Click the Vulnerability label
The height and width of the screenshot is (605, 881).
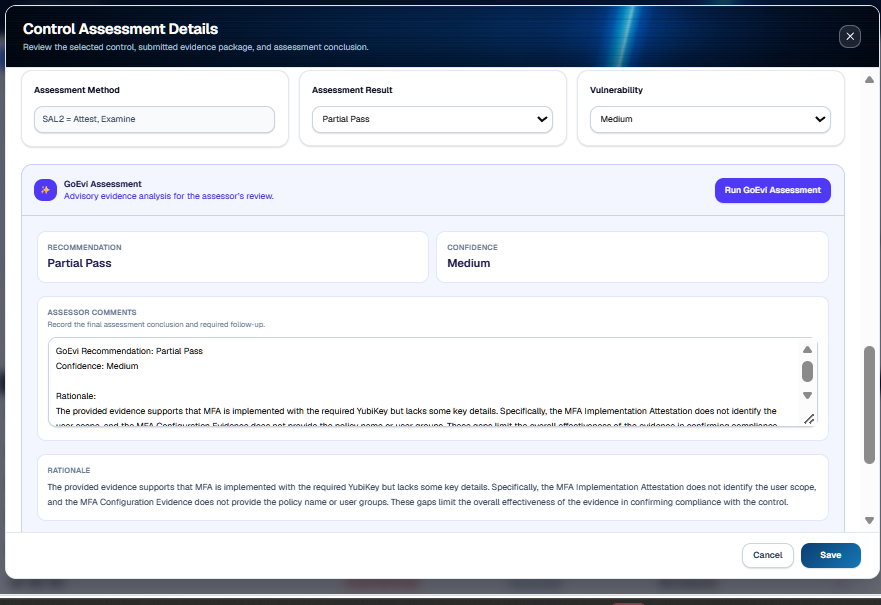(616, 90)
